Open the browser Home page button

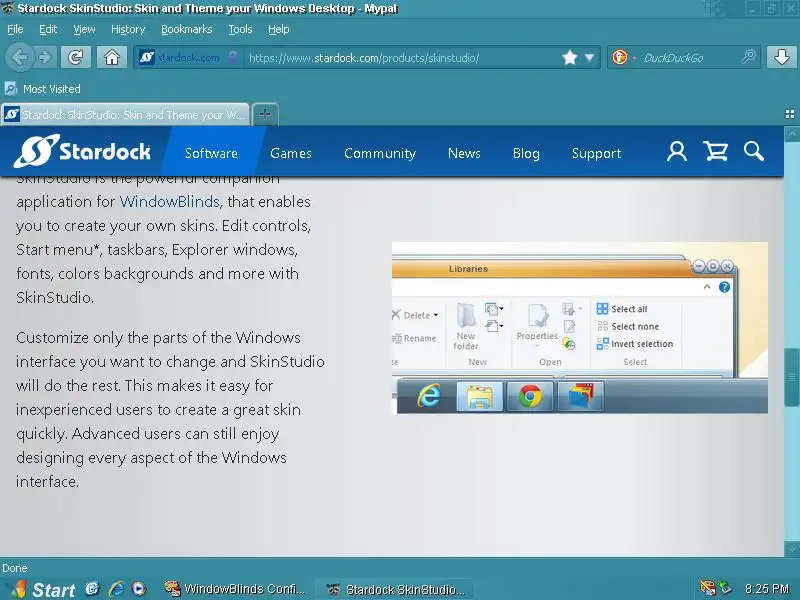point(112,57)
